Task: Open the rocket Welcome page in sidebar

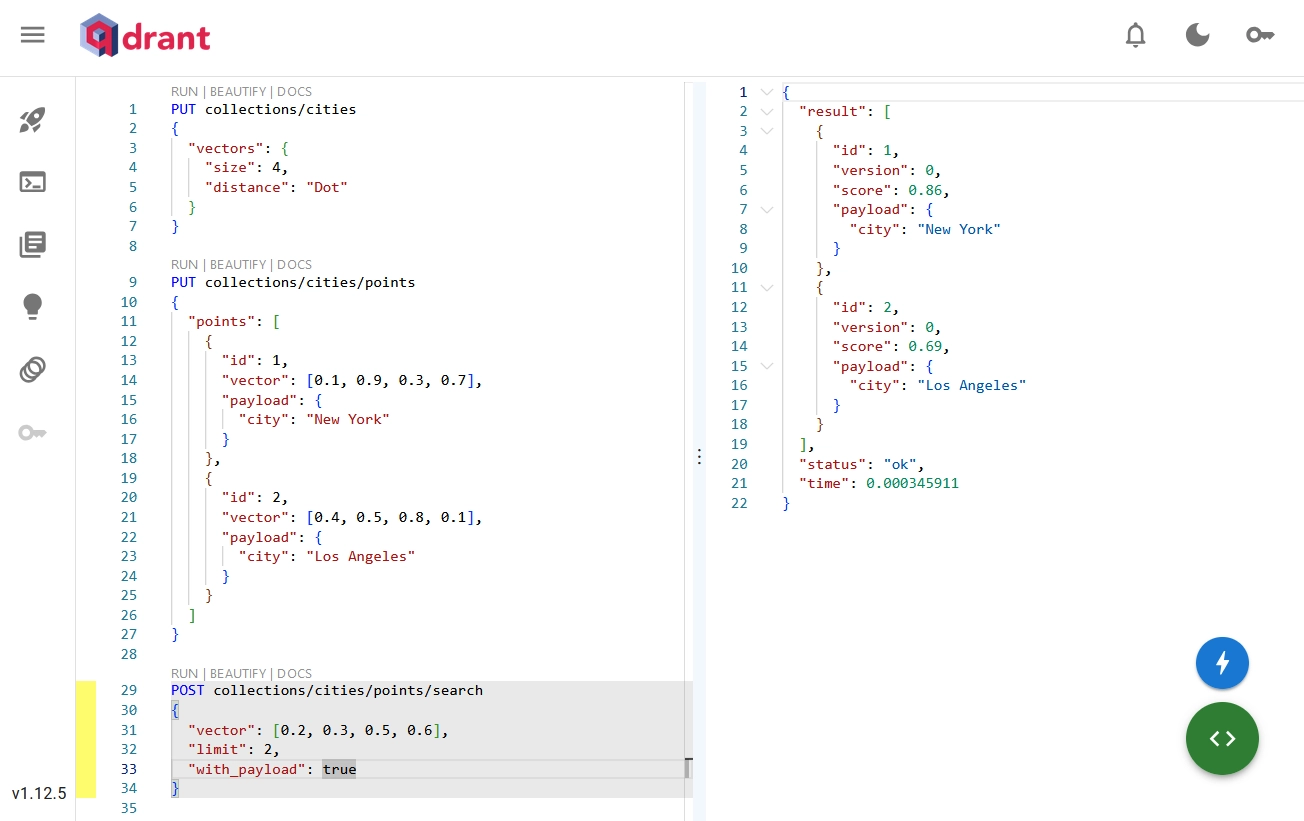Action: [33, 121]
